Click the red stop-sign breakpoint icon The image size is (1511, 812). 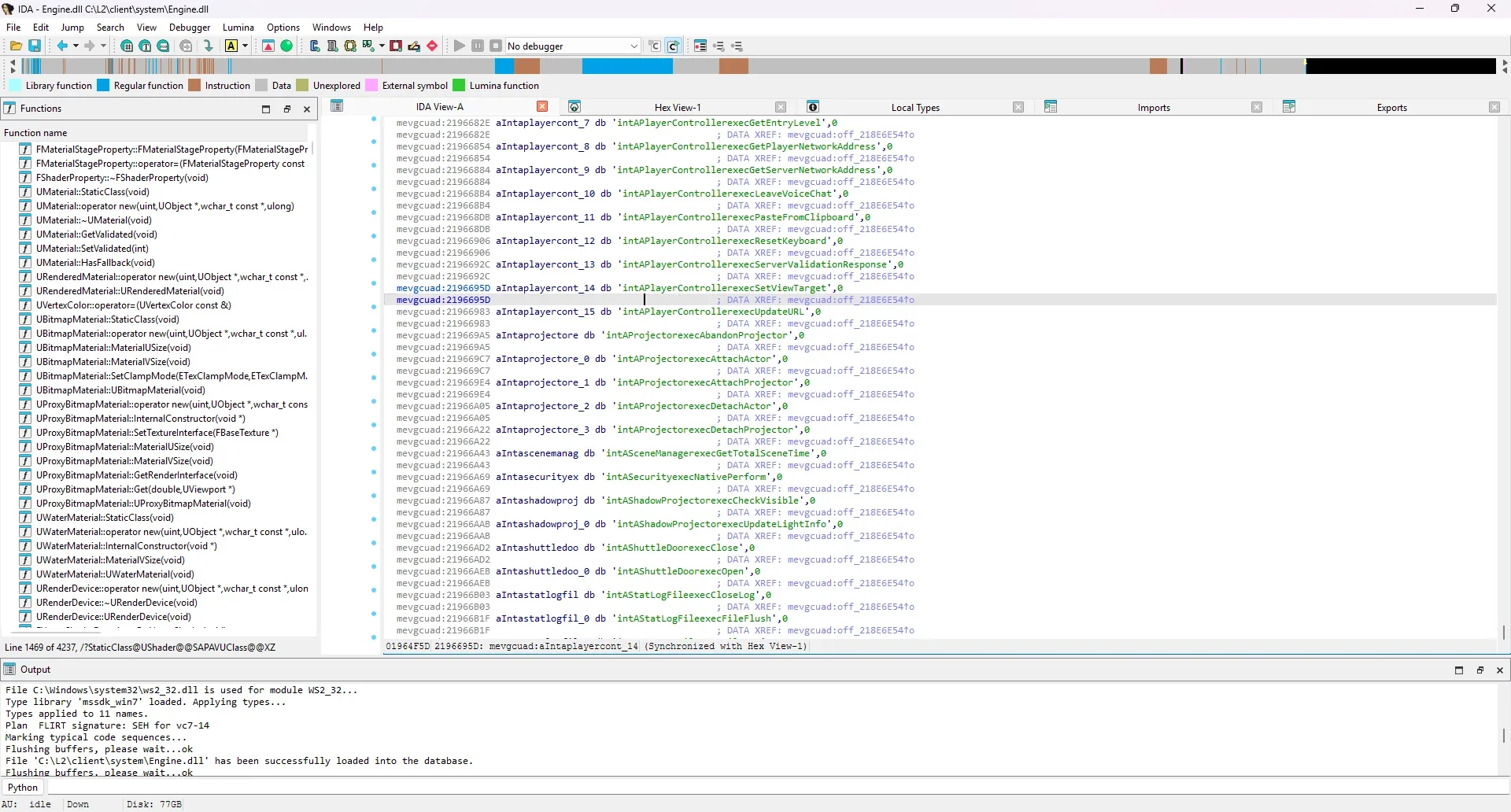click(x=432, y=46)
